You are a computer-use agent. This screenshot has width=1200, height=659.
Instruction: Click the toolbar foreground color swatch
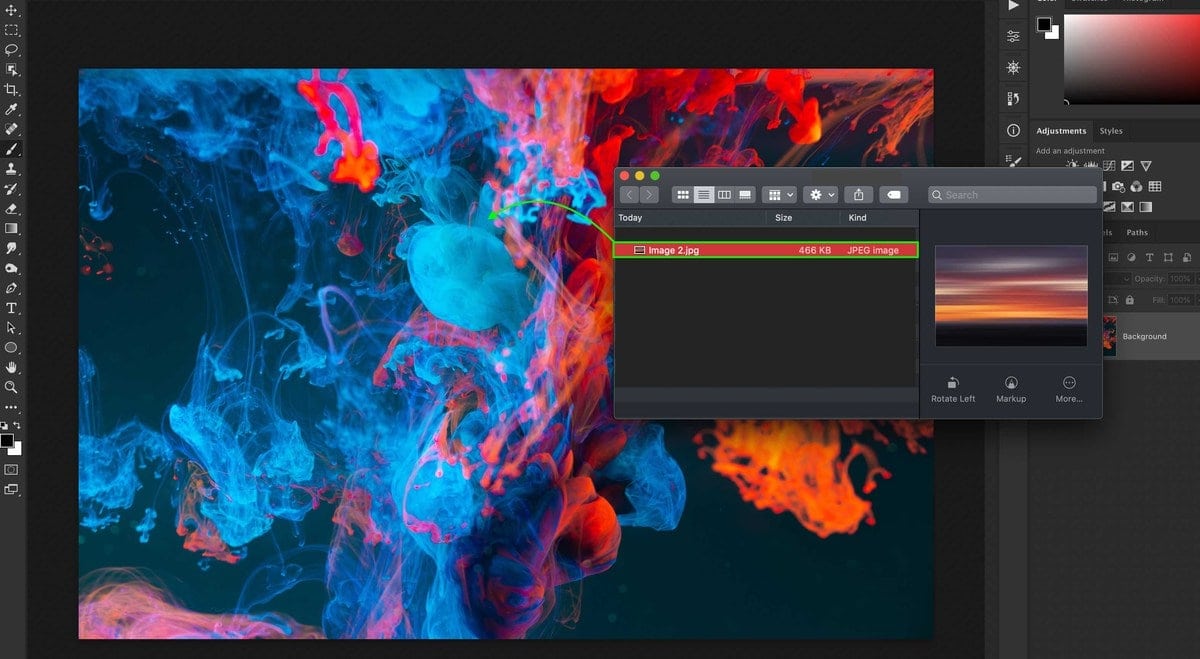7,440
